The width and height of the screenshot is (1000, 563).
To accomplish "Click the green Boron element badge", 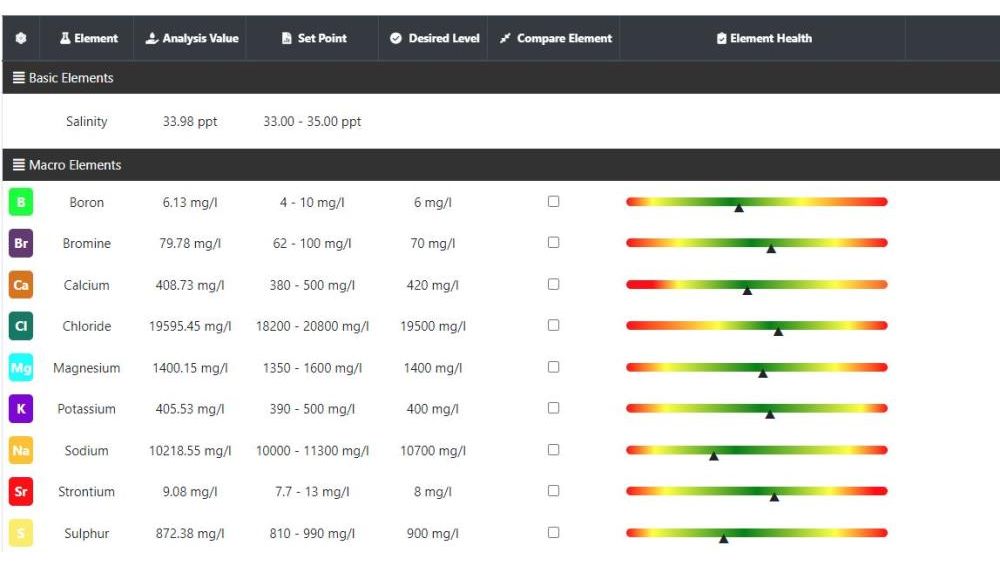I will click(x=21, y=203).
